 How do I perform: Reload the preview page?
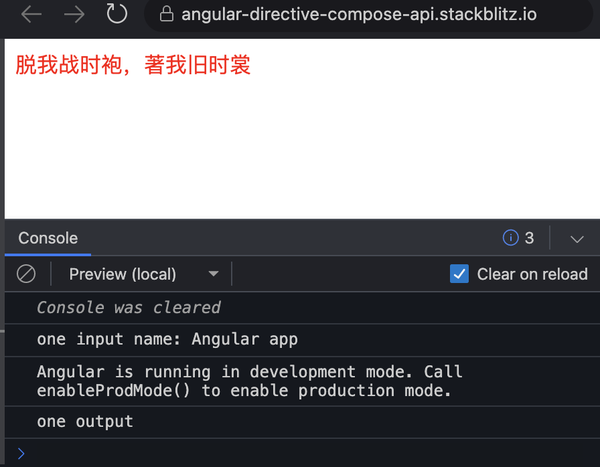pos(117,14)
